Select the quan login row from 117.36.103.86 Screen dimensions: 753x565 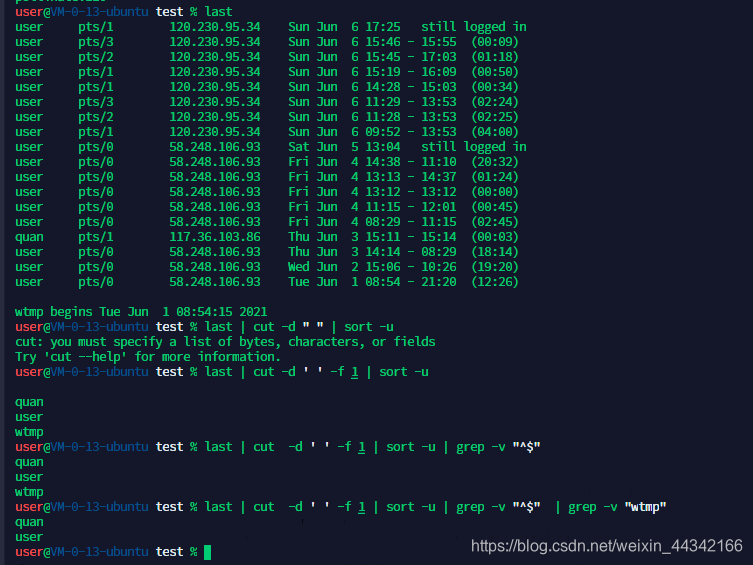(267, 237)
